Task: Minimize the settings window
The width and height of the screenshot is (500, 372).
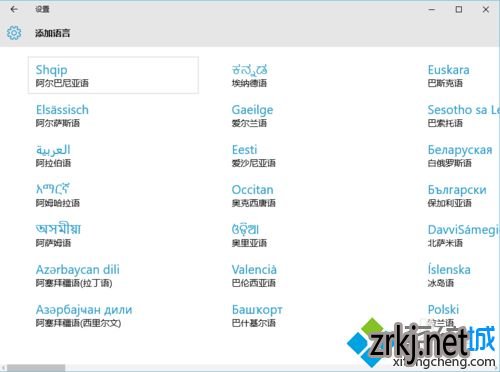Action: 432,9
